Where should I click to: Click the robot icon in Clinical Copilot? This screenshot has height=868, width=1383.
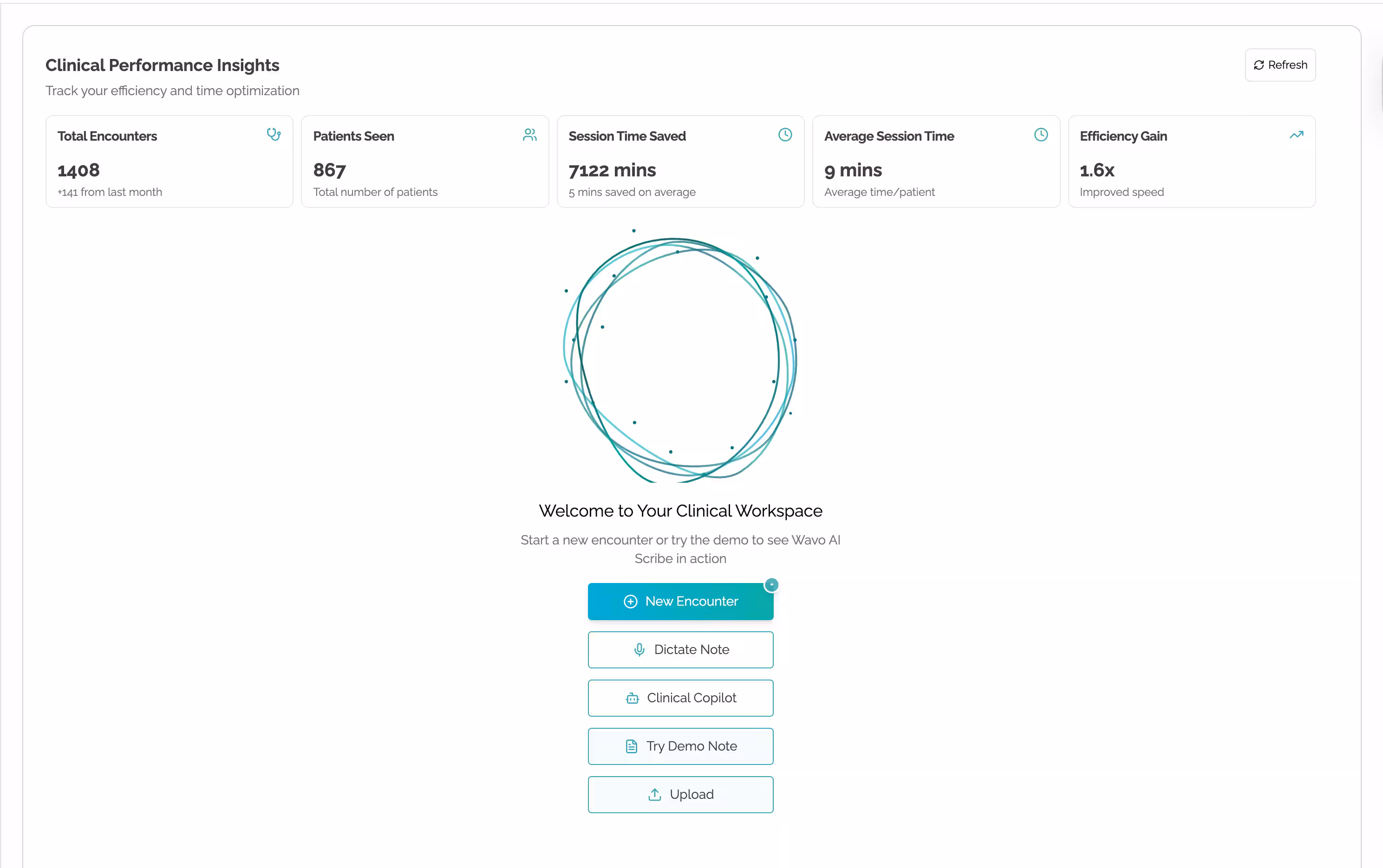pos(633,698)
